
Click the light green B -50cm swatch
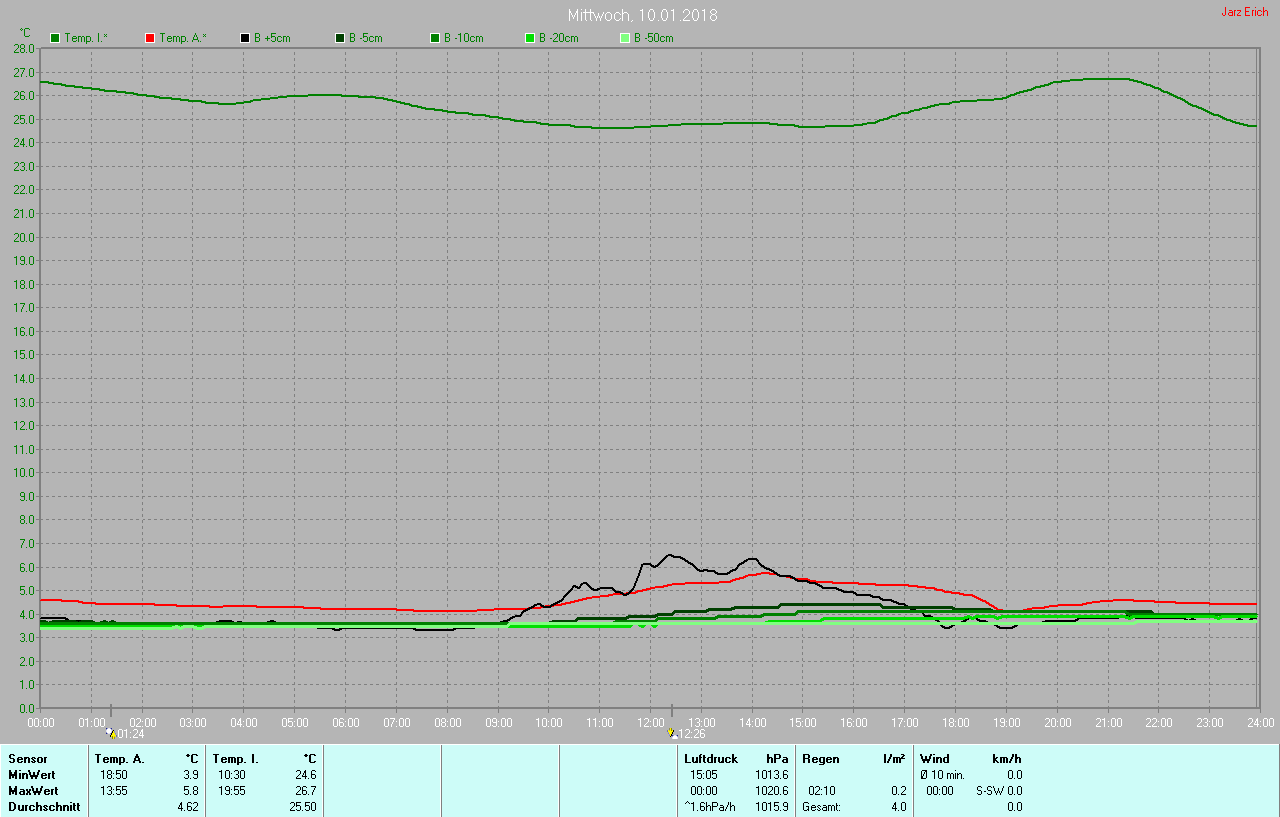tap(625, 38)
